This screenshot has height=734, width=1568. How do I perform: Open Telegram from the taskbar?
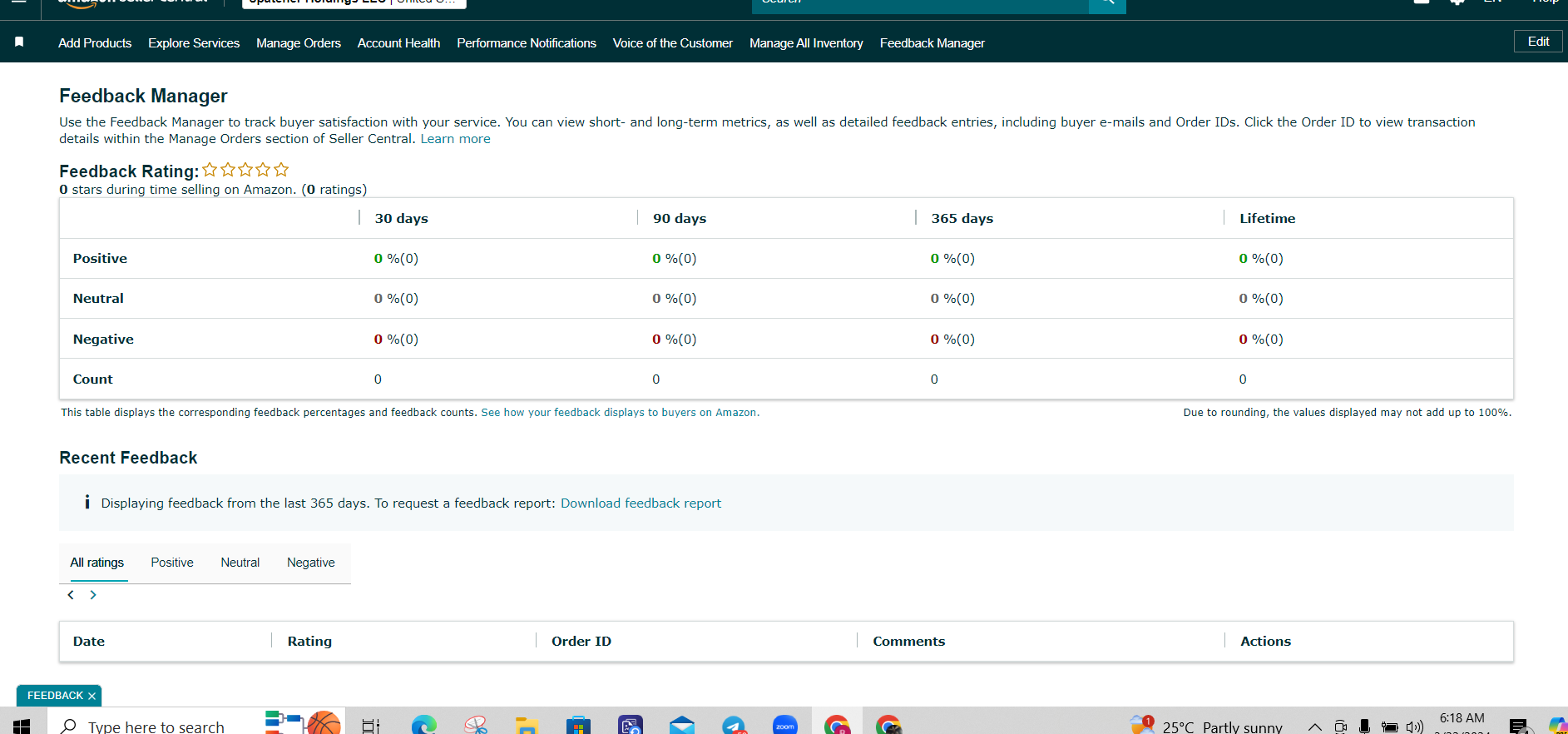click(734, 726)
